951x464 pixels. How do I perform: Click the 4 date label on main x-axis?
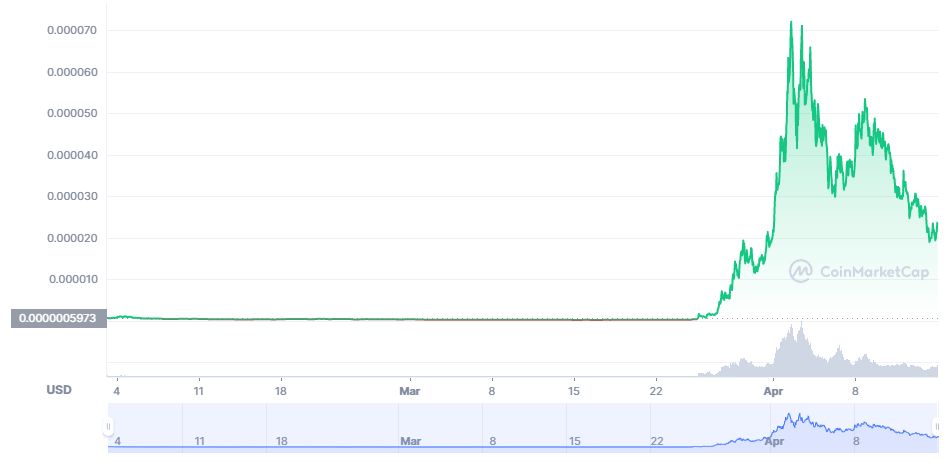pyautogui.click(x=117, y=391)
